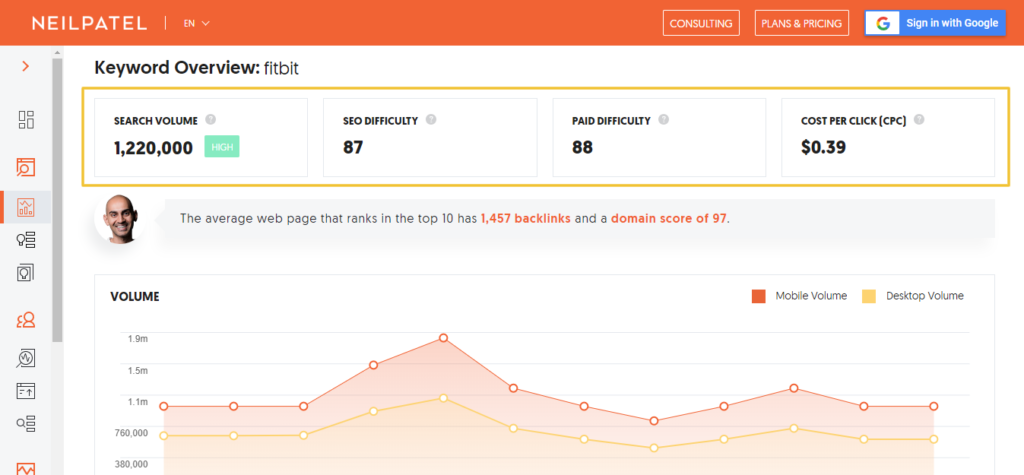Image resolution: width=1024 pixels, height=475 pixels.
Task: Click the Keyword Overview: fitbit heading
Action: 197,68
